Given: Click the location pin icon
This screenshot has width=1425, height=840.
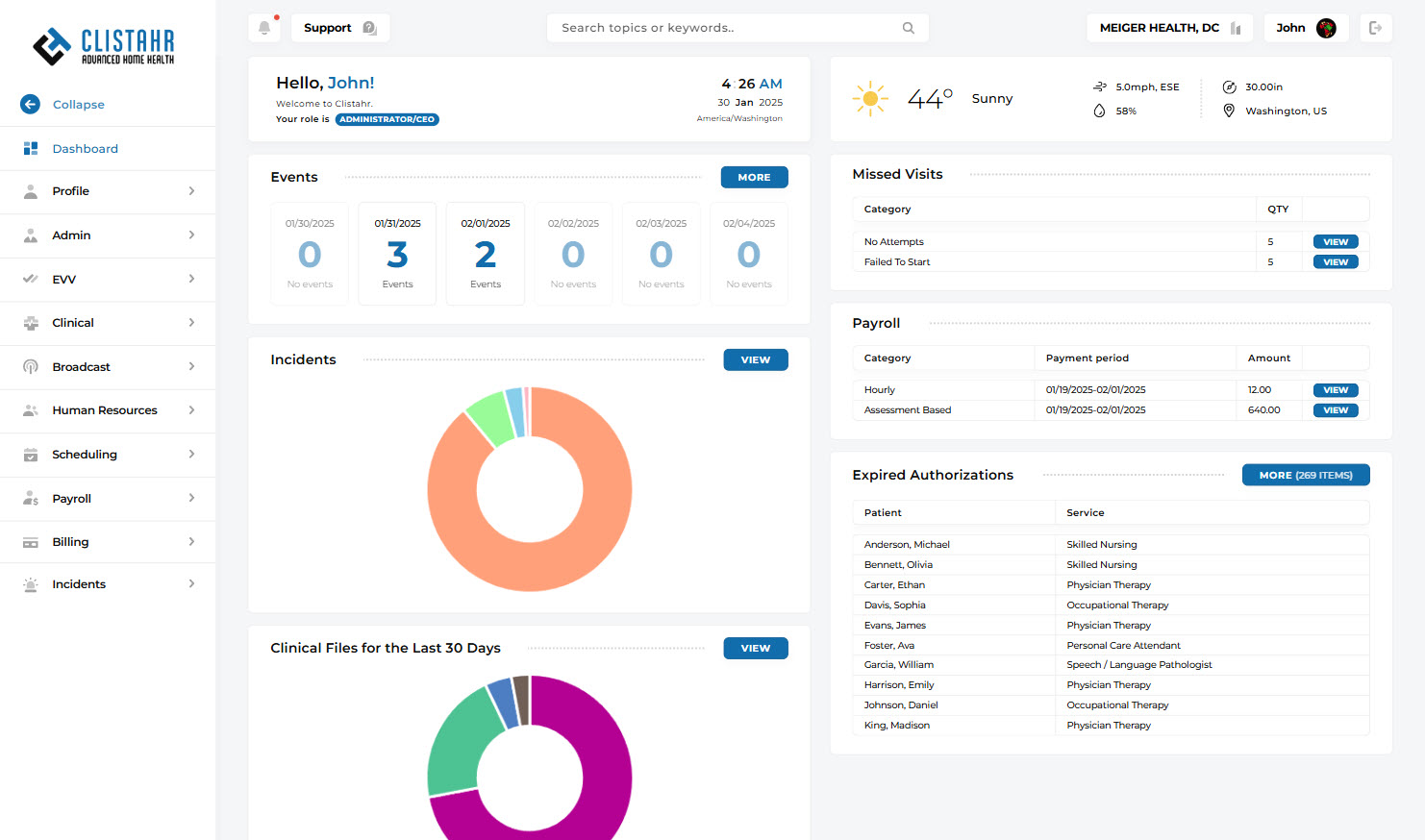Looking at the screenshot, I should tap(1229, 111).
